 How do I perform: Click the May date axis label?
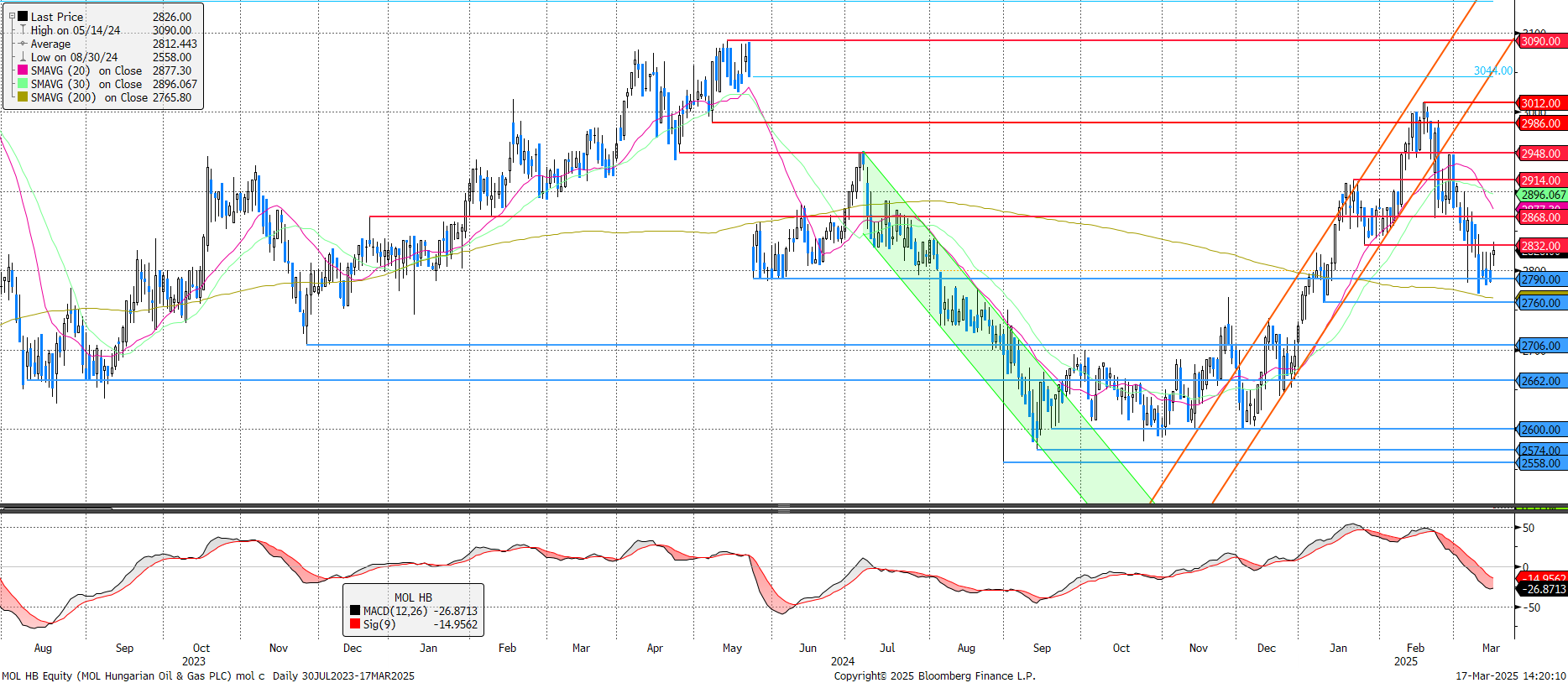point(732,648)
